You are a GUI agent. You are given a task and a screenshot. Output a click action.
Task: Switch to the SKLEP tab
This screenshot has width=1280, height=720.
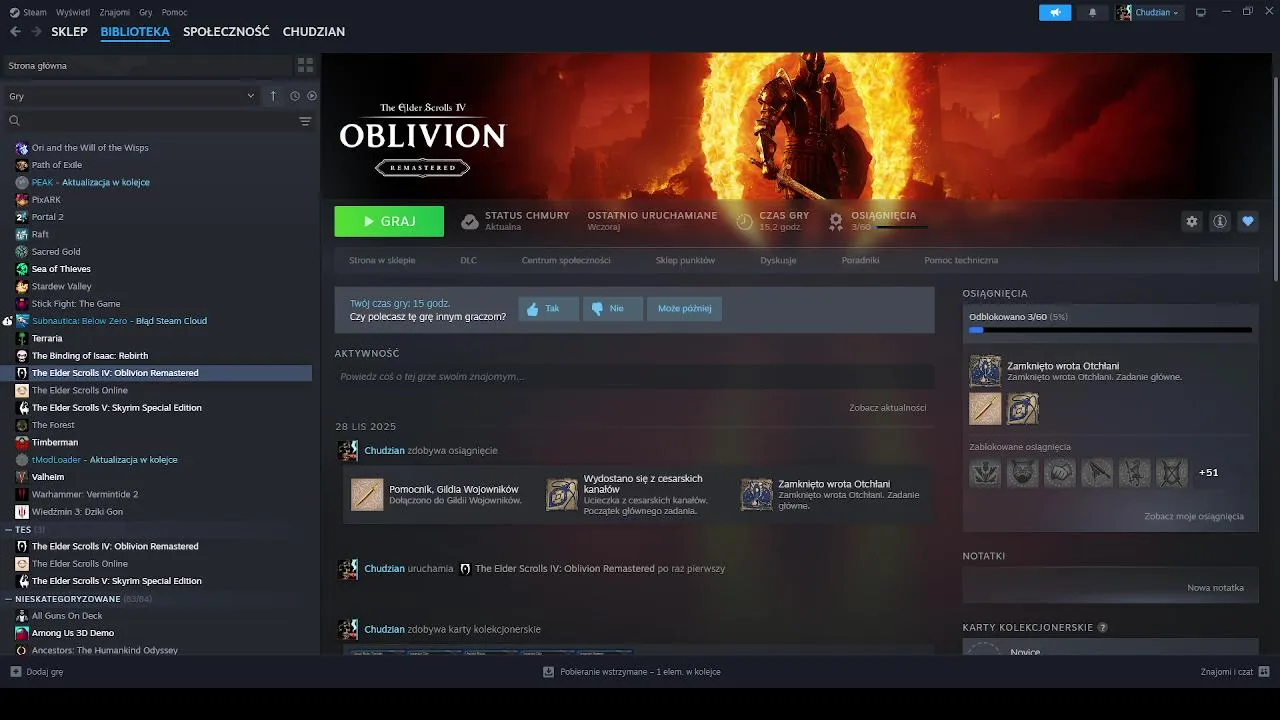point(70,32)
